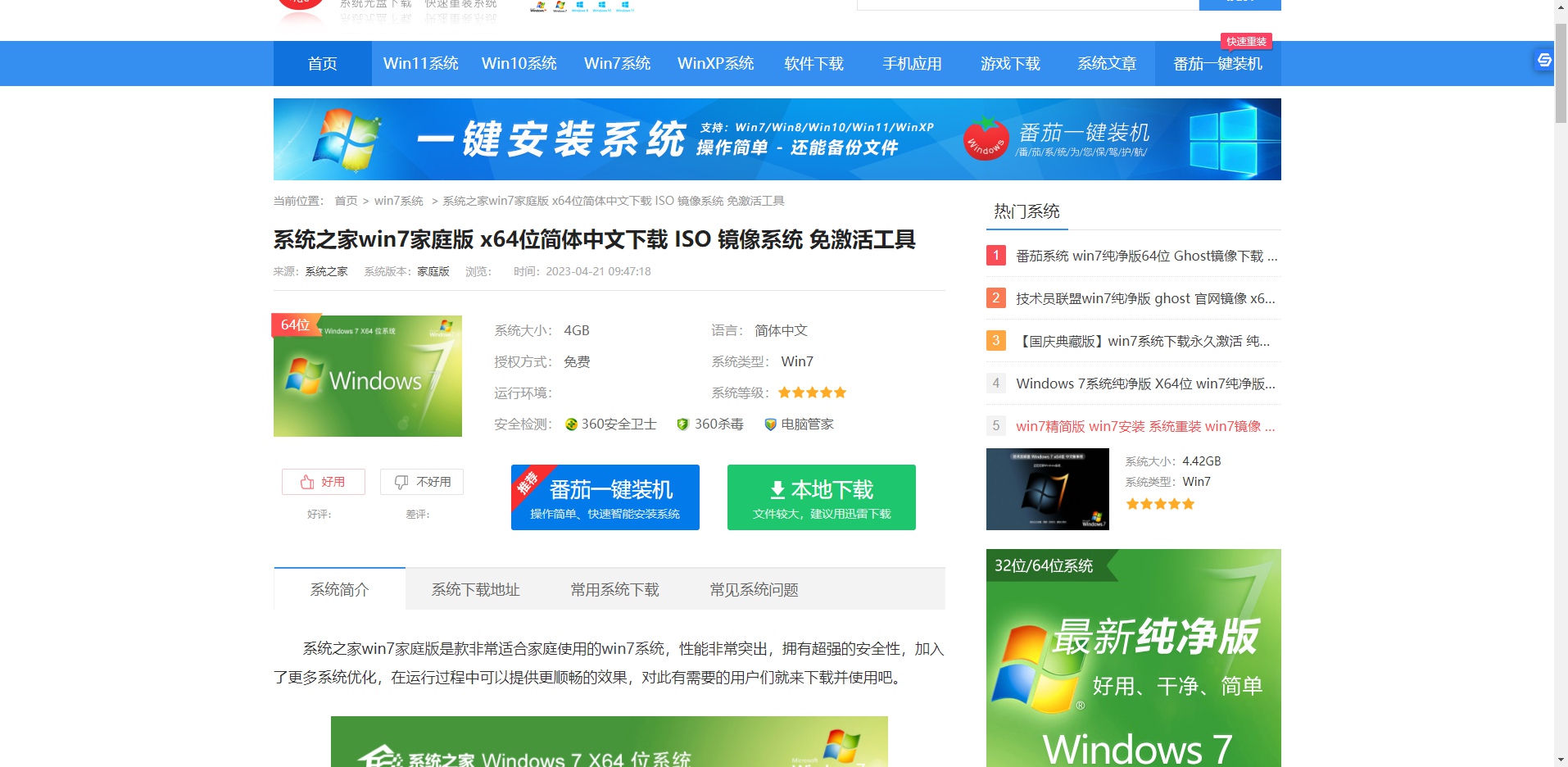Viewport: 1568px width, 767px height.
Task: Open hot item 技术员联盟win7纯净版
Action: tap(1146, 298)
